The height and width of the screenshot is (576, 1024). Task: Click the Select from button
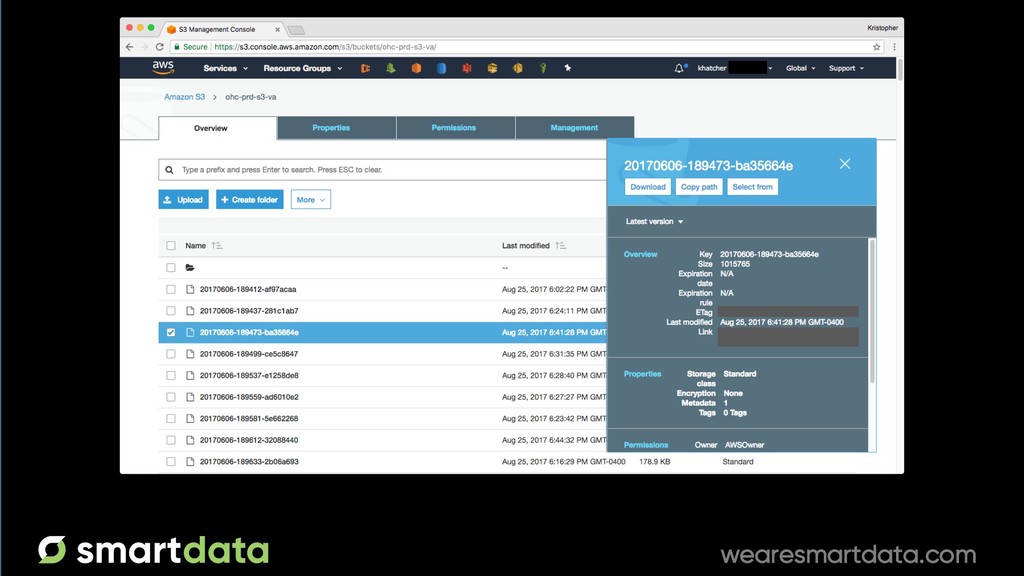pyautogui.click(x=752, y=187)
